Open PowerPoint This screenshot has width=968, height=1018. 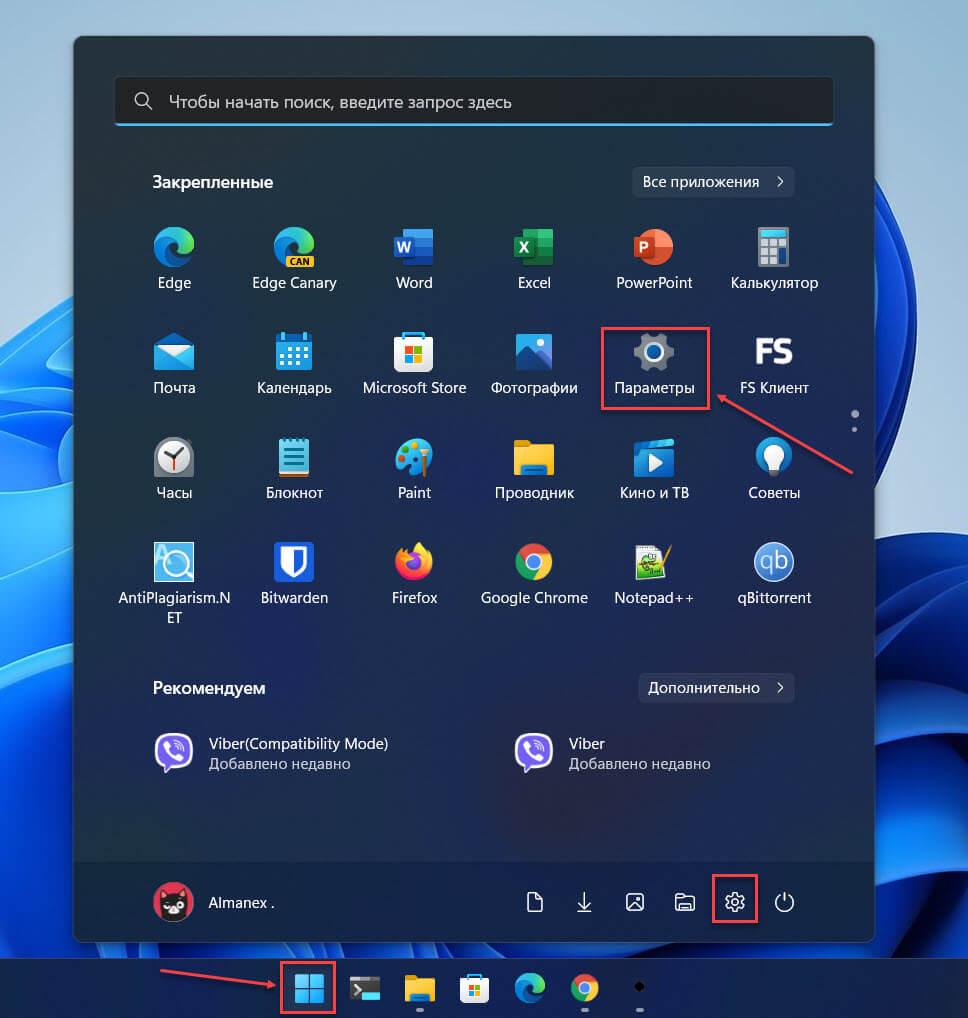(654, 258)
